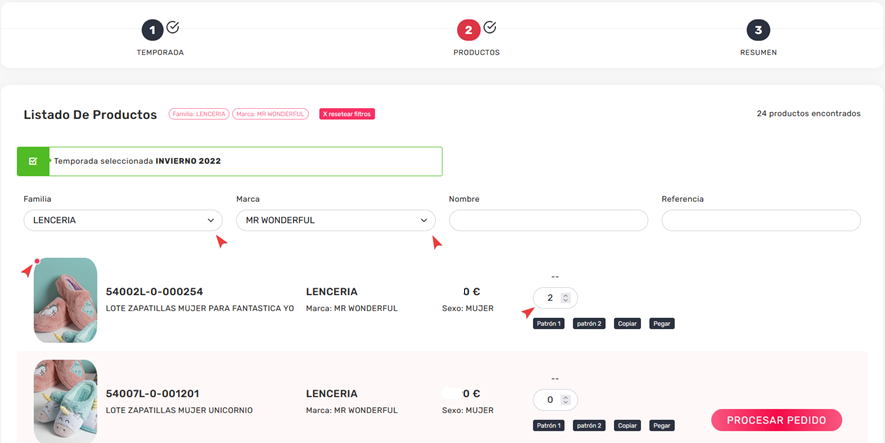Image resolution: width=885 pixels, height=443 pixels.
Task: Go to step 1 Temporada
Action: pos(152,31)
